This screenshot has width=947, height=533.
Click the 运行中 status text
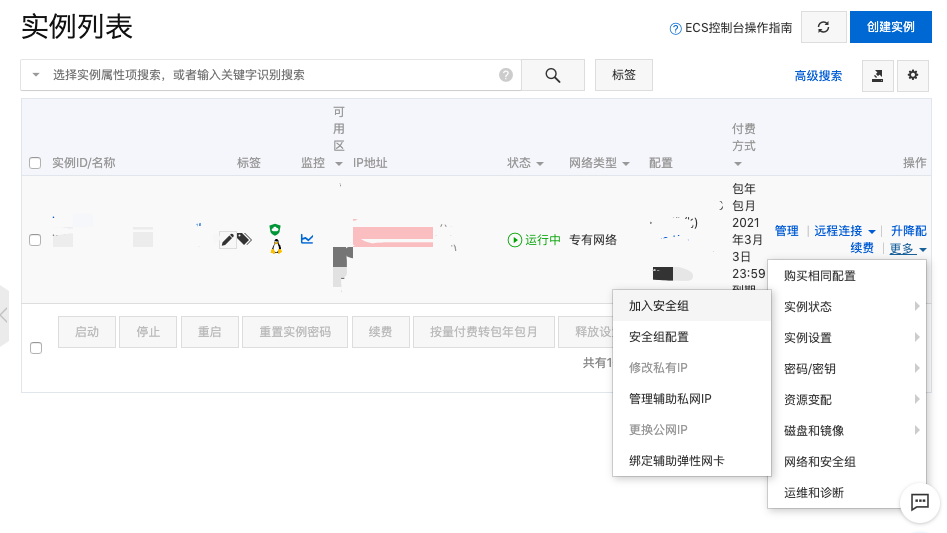click(x=542, y=240)
